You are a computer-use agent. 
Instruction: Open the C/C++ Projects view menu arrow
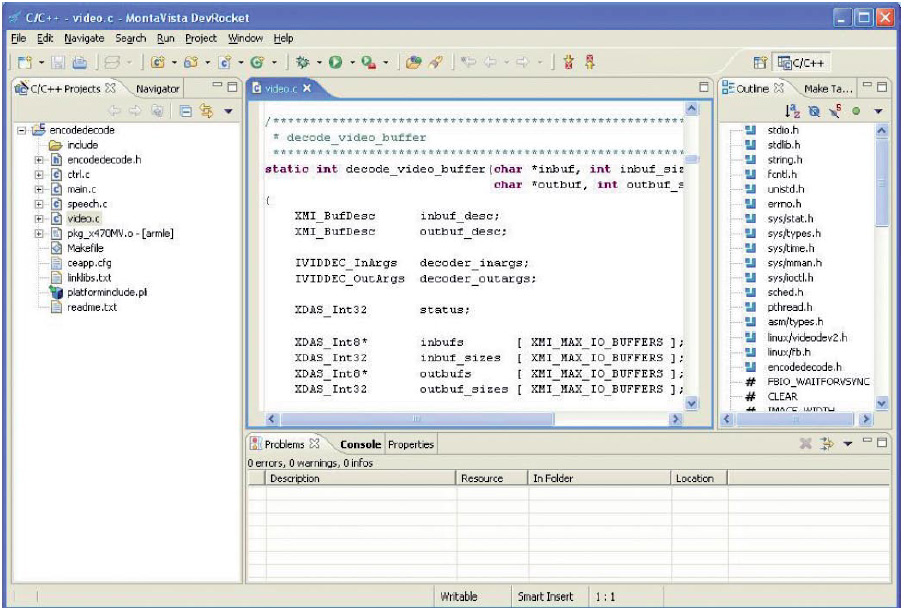tap(228, 111)
